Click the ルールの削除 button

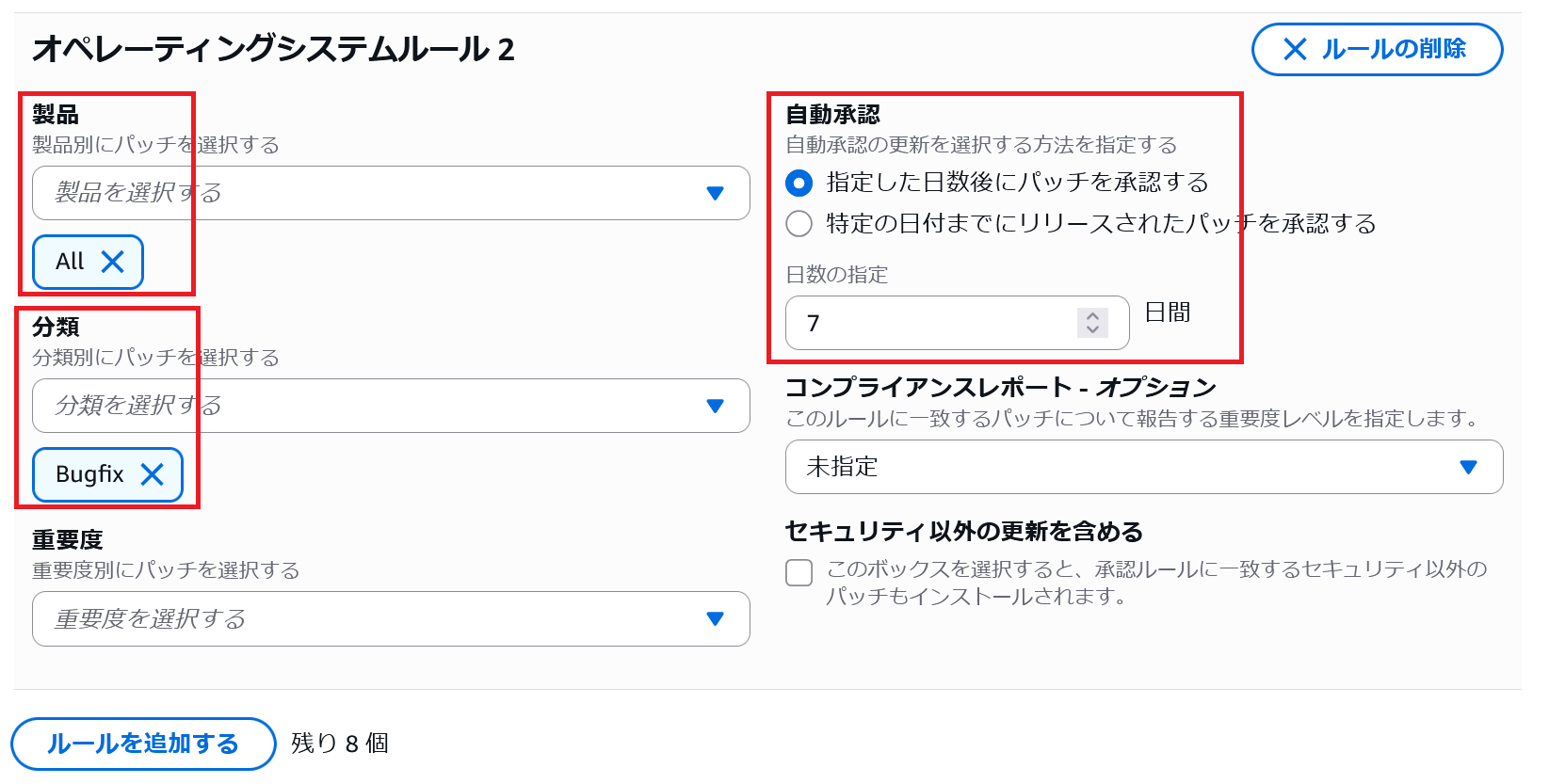click(1377, 49)
